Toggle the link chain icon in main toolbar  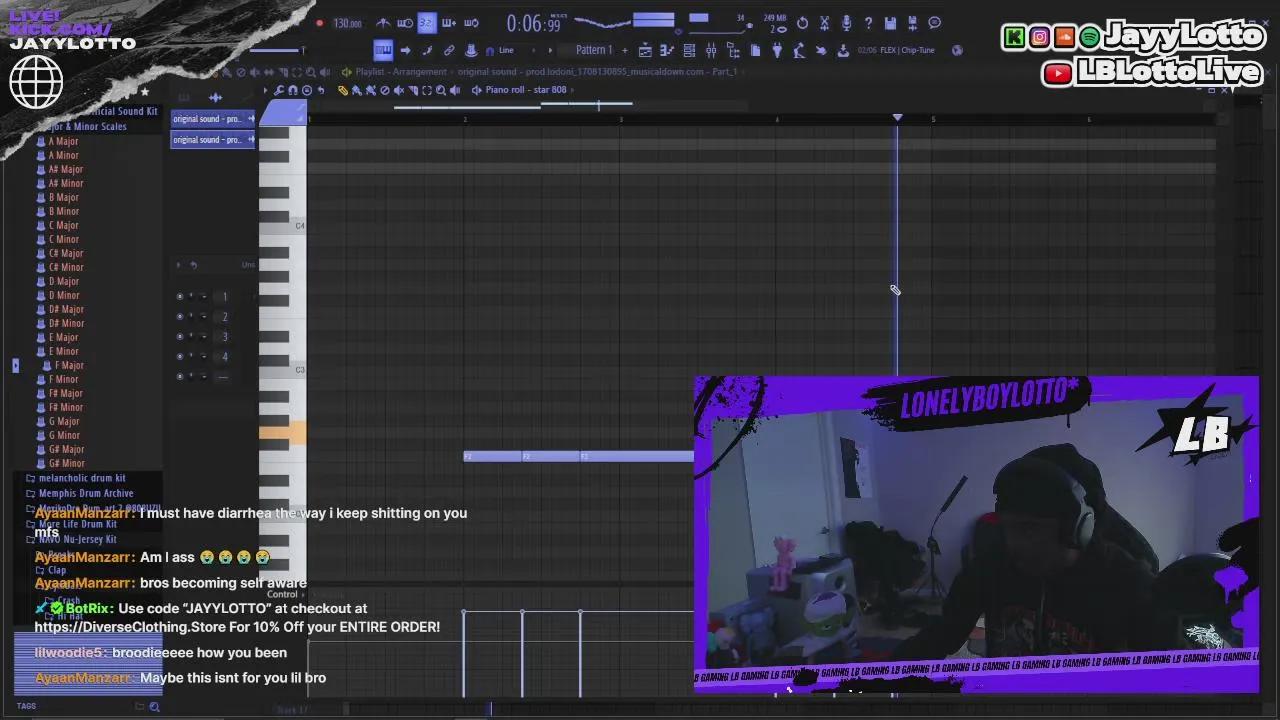(x=449, y=50)
